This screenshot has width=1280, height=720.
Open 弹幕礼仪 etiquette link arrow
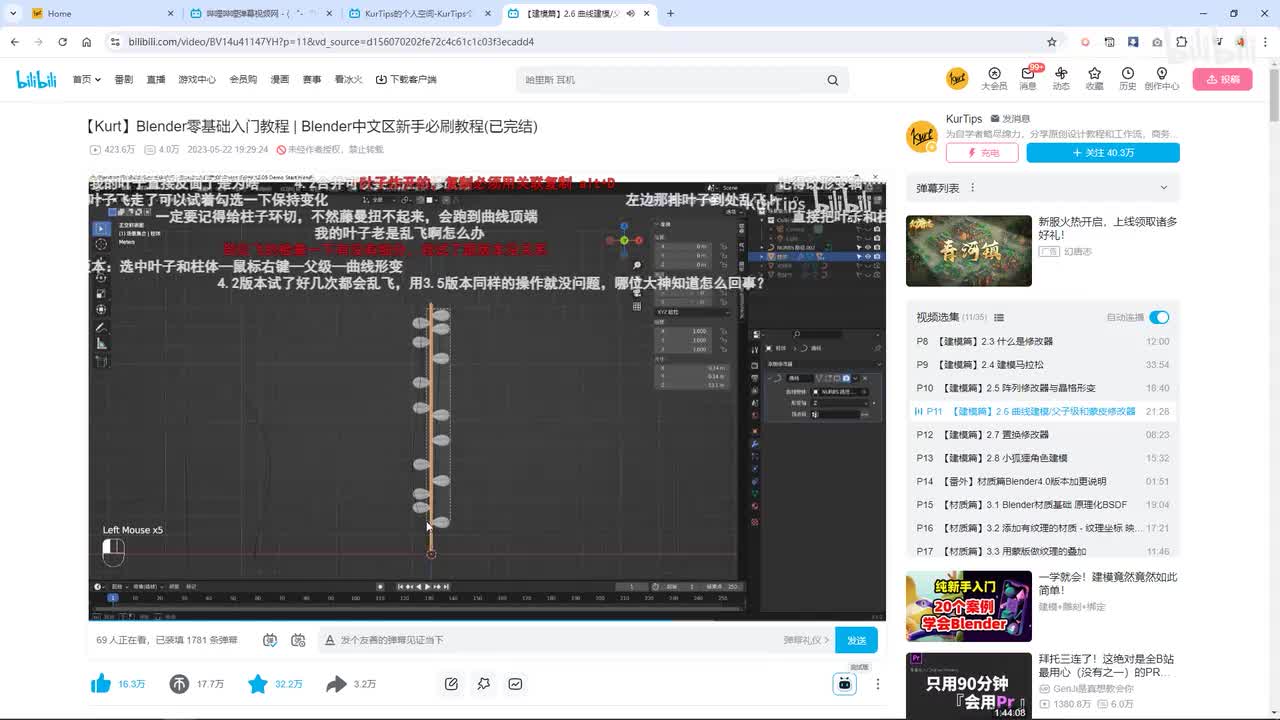click(807, 640)
